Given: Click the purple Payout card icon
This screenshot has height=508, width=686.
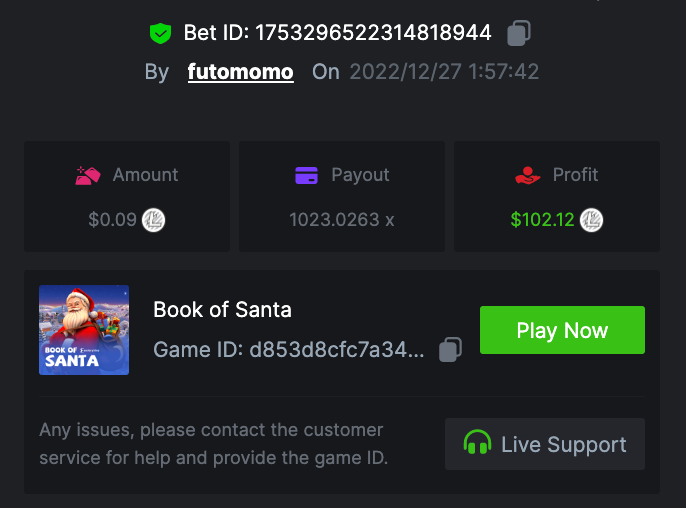Looking at the screenshot, I should (x=306, y=175).
